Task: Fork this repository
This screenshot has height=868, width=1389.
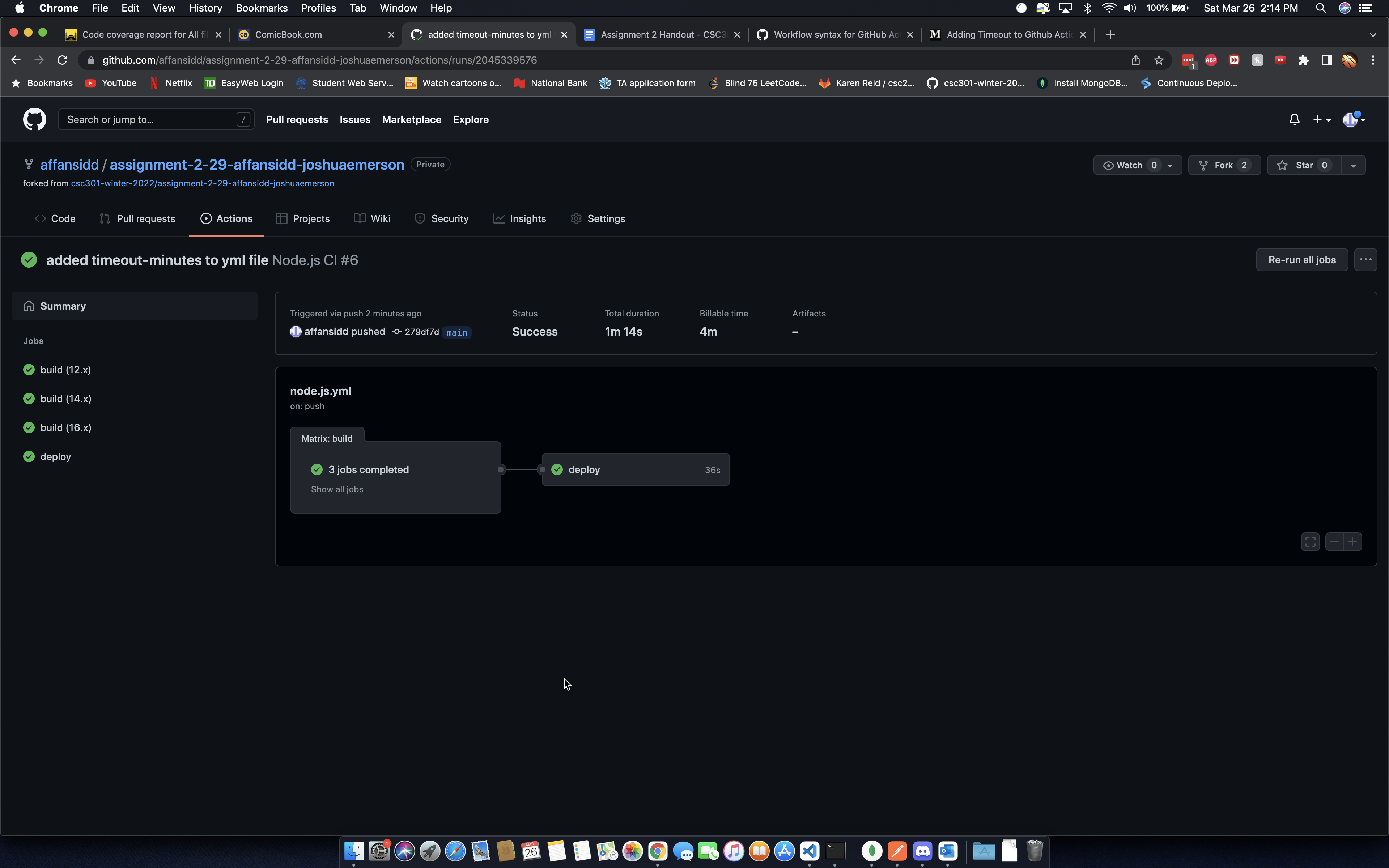Action: coord(1224,165)
